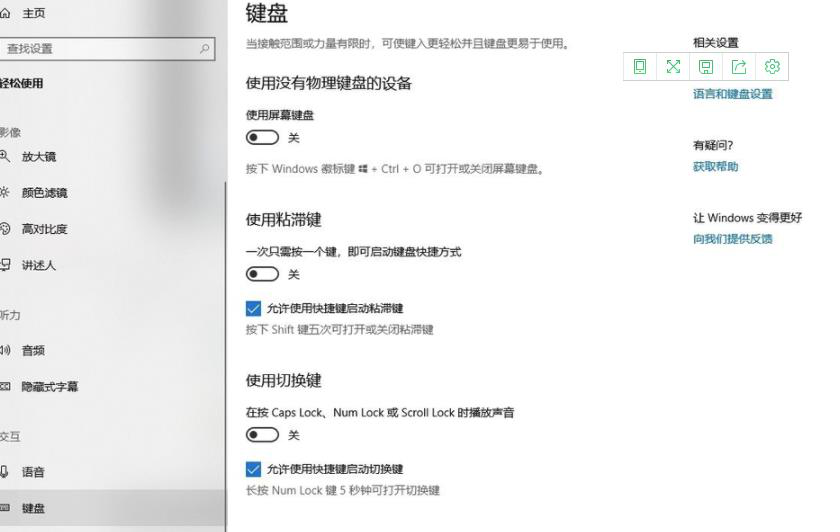Viewport: 840px width, 532px height.
Task: Click the 相关设置 label
Action: (x=715, y=42)
